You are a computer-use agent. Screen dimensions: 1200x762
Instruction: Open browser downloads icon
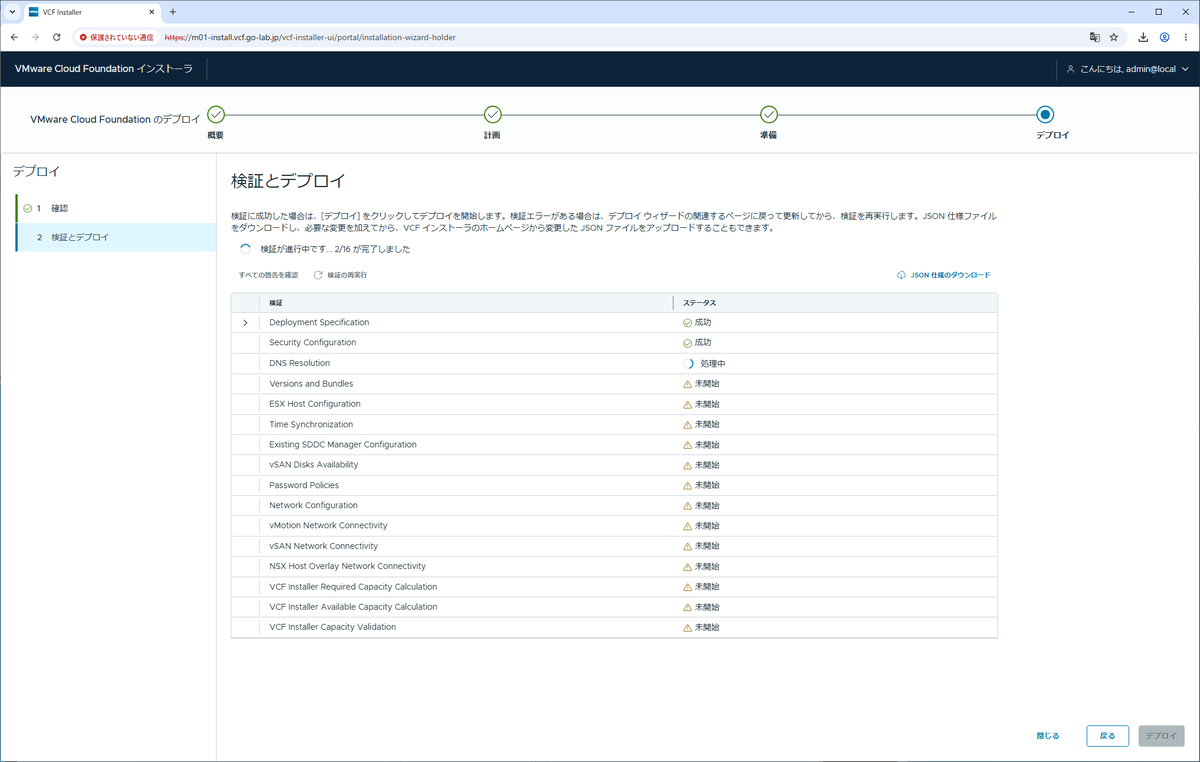(x=1143, y=37)
